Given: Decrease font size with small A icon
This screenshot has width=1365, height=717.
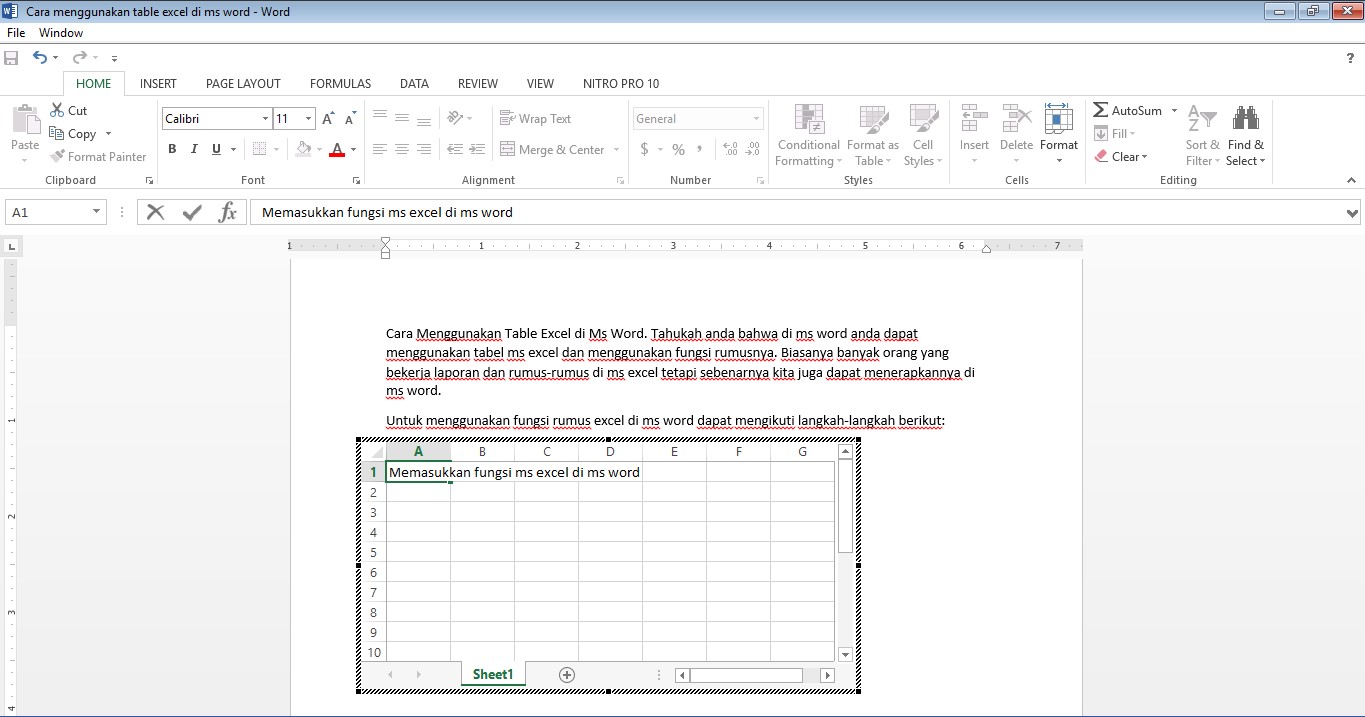Looking at the screenshot, I should [x=350, y=119].
